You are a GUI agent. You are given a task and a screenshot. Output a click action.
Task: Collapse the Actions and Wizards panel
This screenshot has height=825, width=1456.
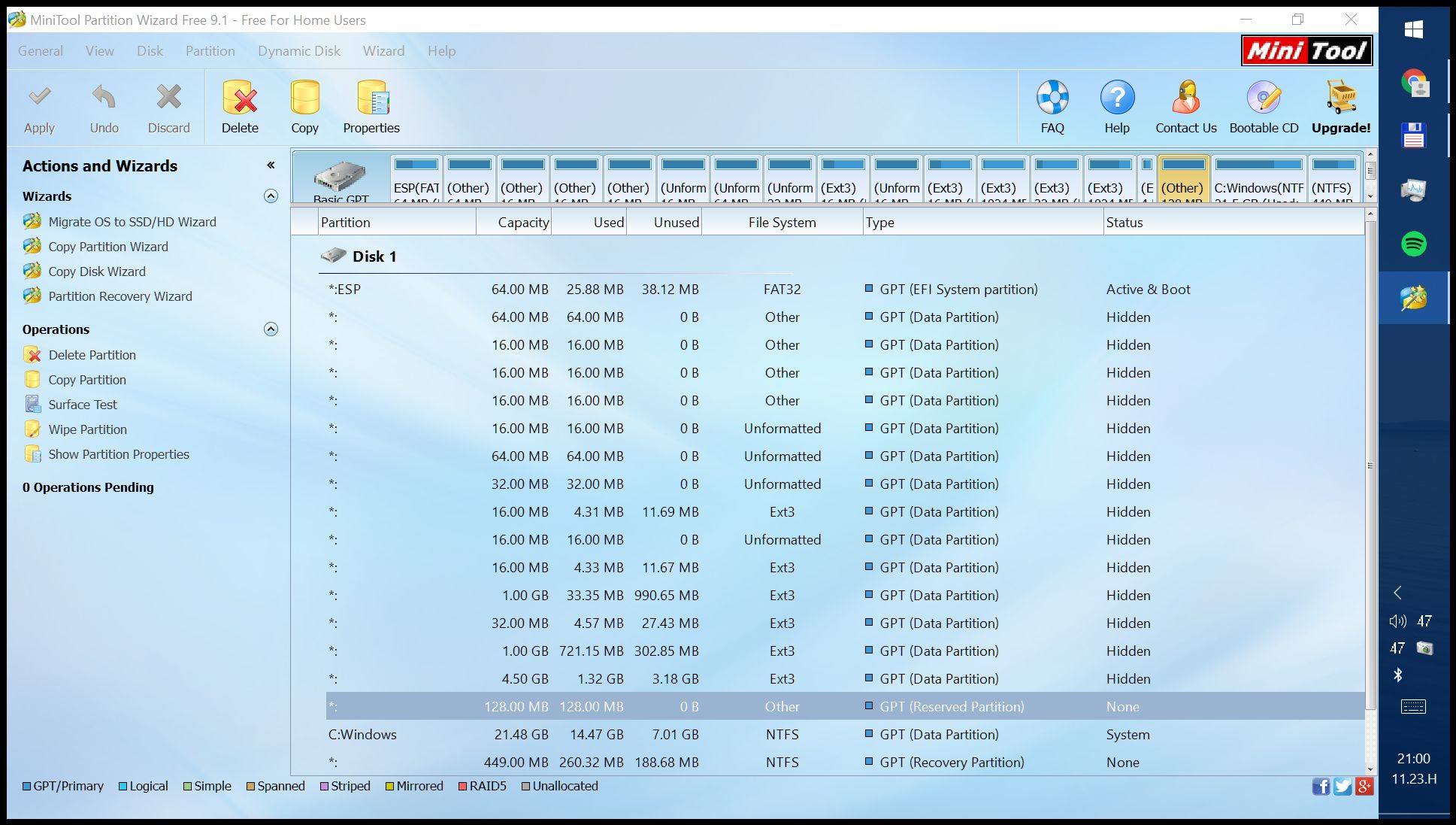271,165
